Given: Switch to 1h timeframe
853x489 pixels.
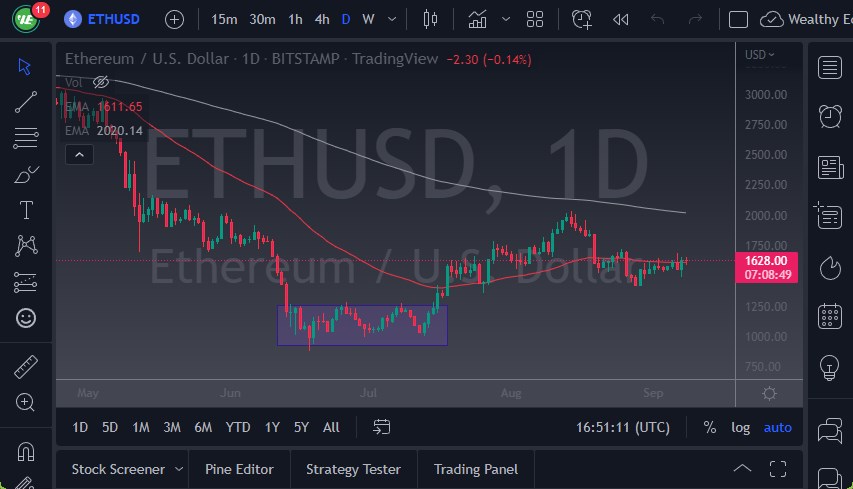Looking at the screenshot, I should click(295, 20).
